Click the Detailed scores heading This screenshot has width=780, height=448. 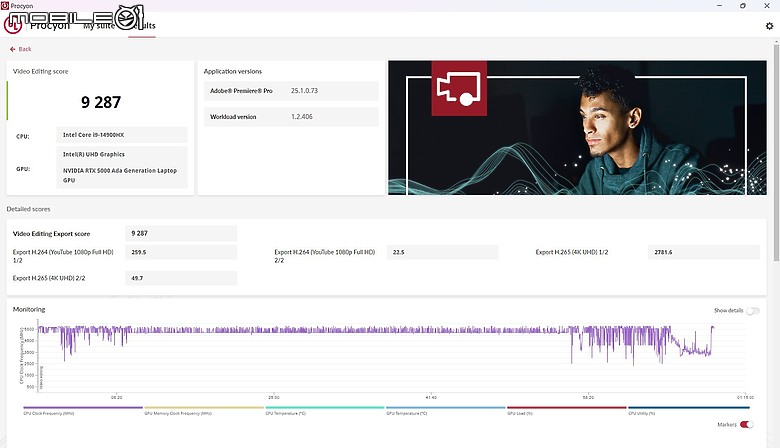[x=28, y=209]
